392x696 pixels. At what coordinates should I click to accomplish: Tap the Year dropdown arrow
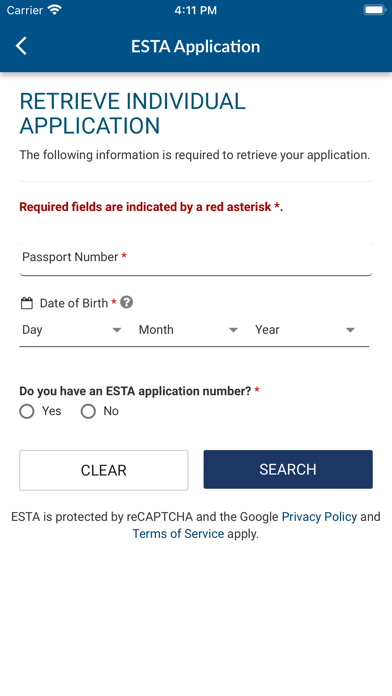[350, 330]
